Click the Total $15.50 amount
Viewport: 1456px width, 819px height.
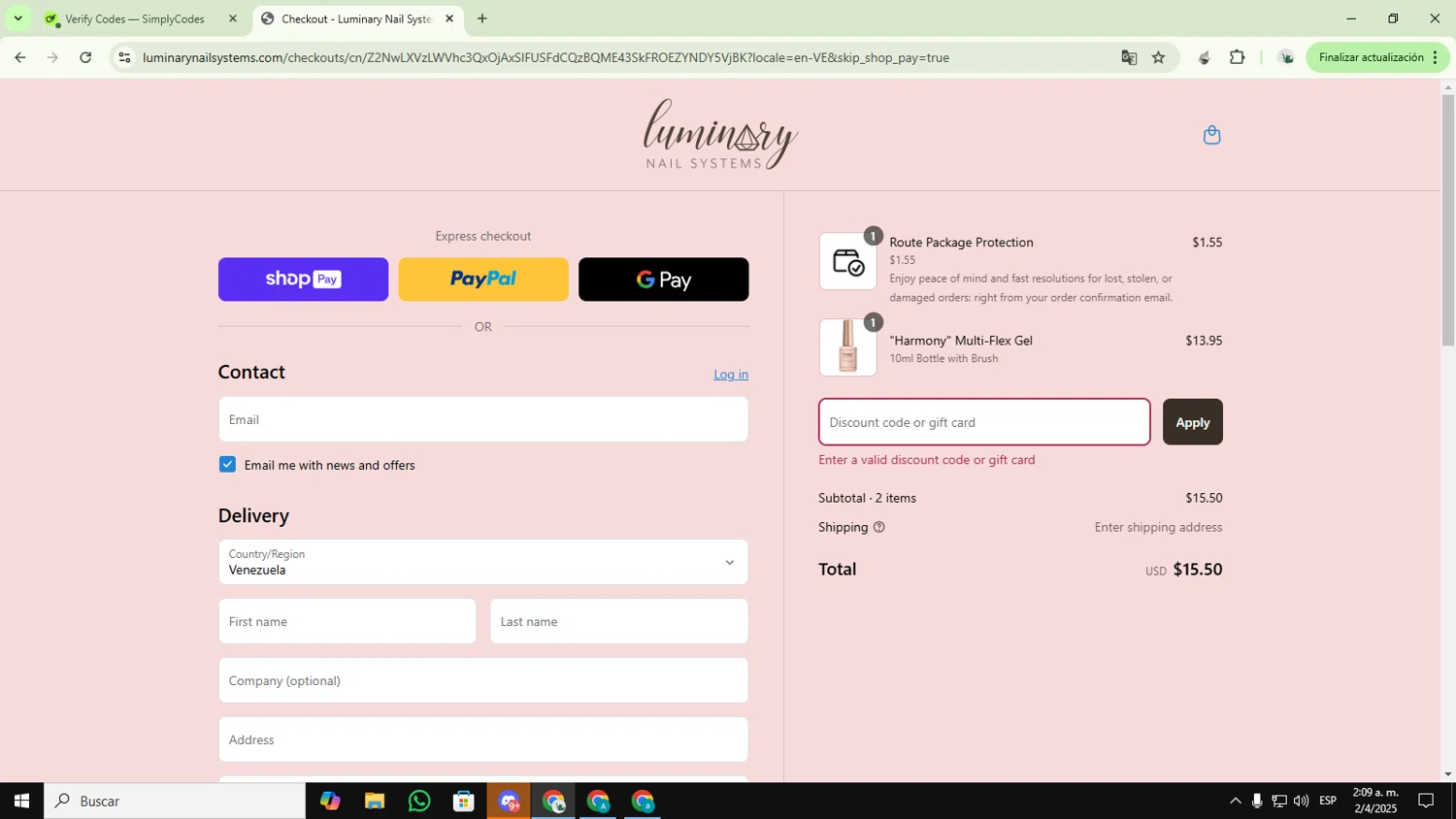tap(1198, 570)
